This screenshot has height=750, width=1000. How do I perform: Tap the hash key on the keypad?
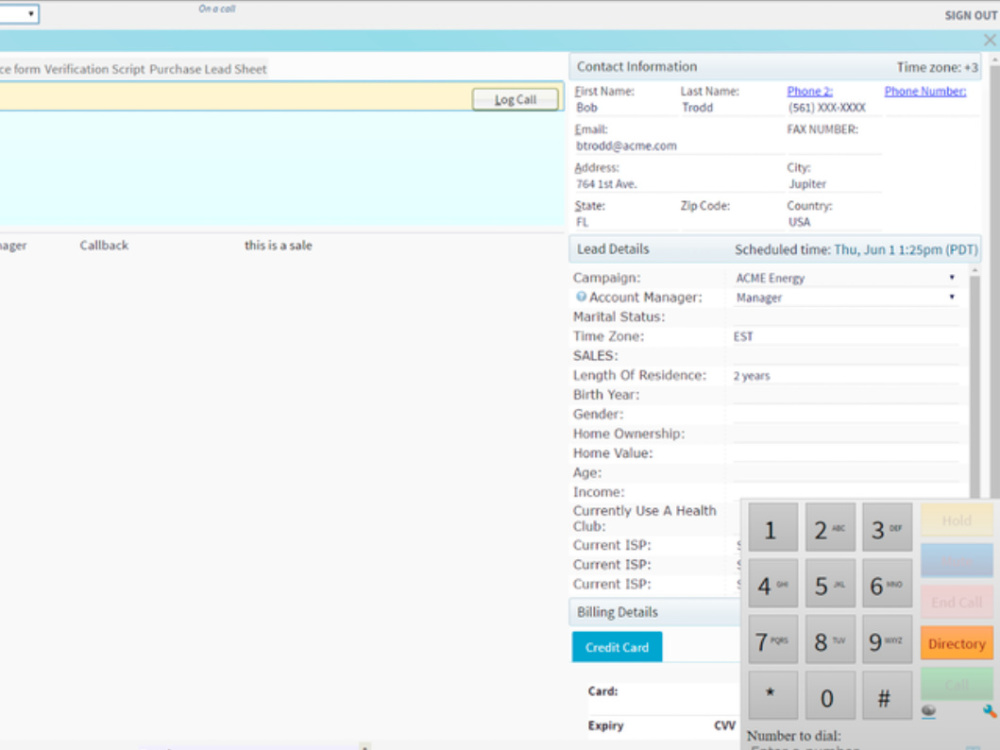[x=887, y=696]
